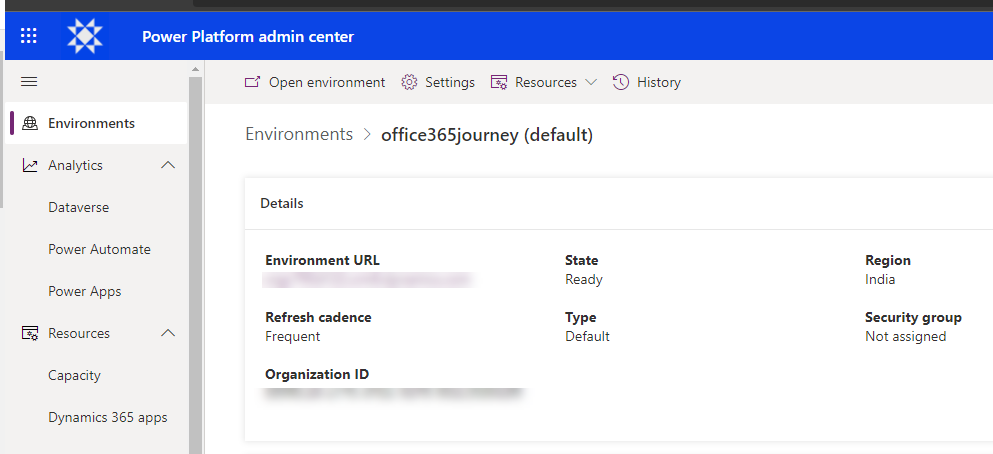
Task: Click the Security group field label
Action: pyautogui.click(x=913, y=317)
